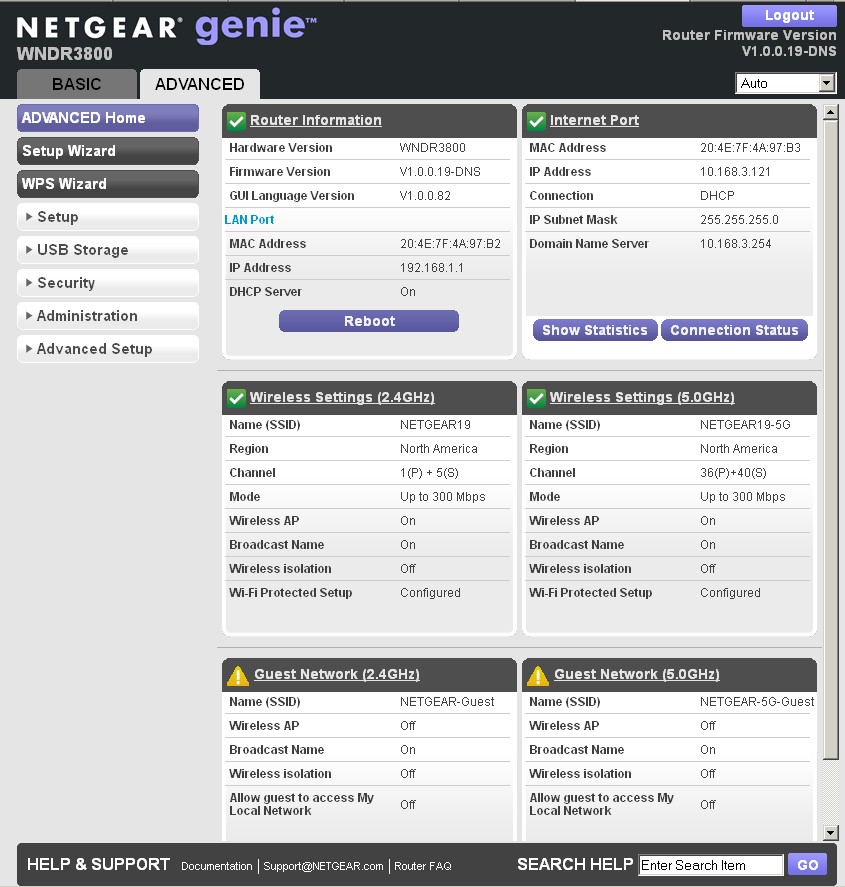This screenshot has height=887, width=845.
Task: Open Connection Status
Action: click(x=734, y=330)
